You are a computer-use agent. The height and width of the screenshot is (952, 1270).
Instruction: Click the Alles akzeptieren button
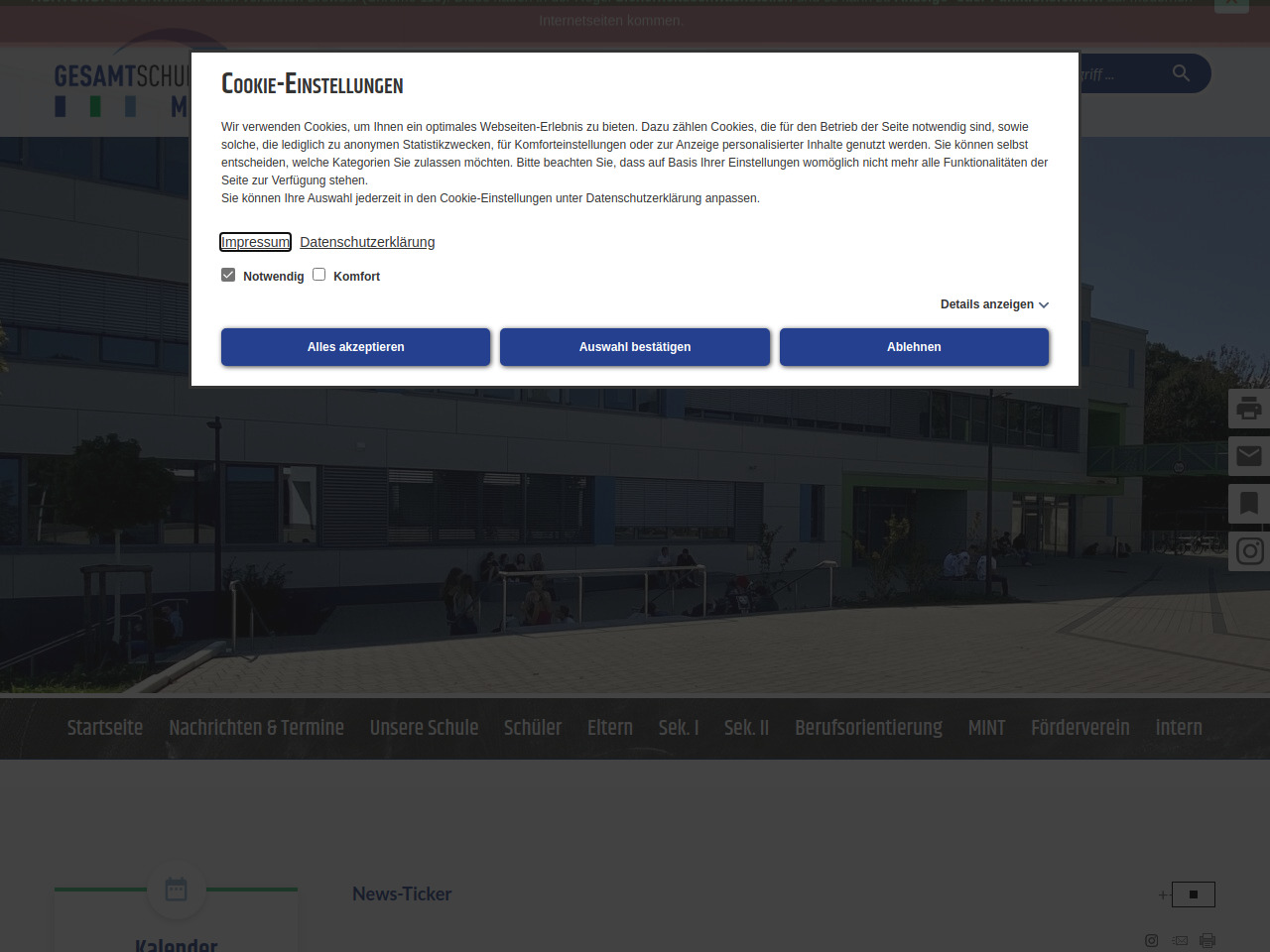pyautogui.click(x=355, y=347)
